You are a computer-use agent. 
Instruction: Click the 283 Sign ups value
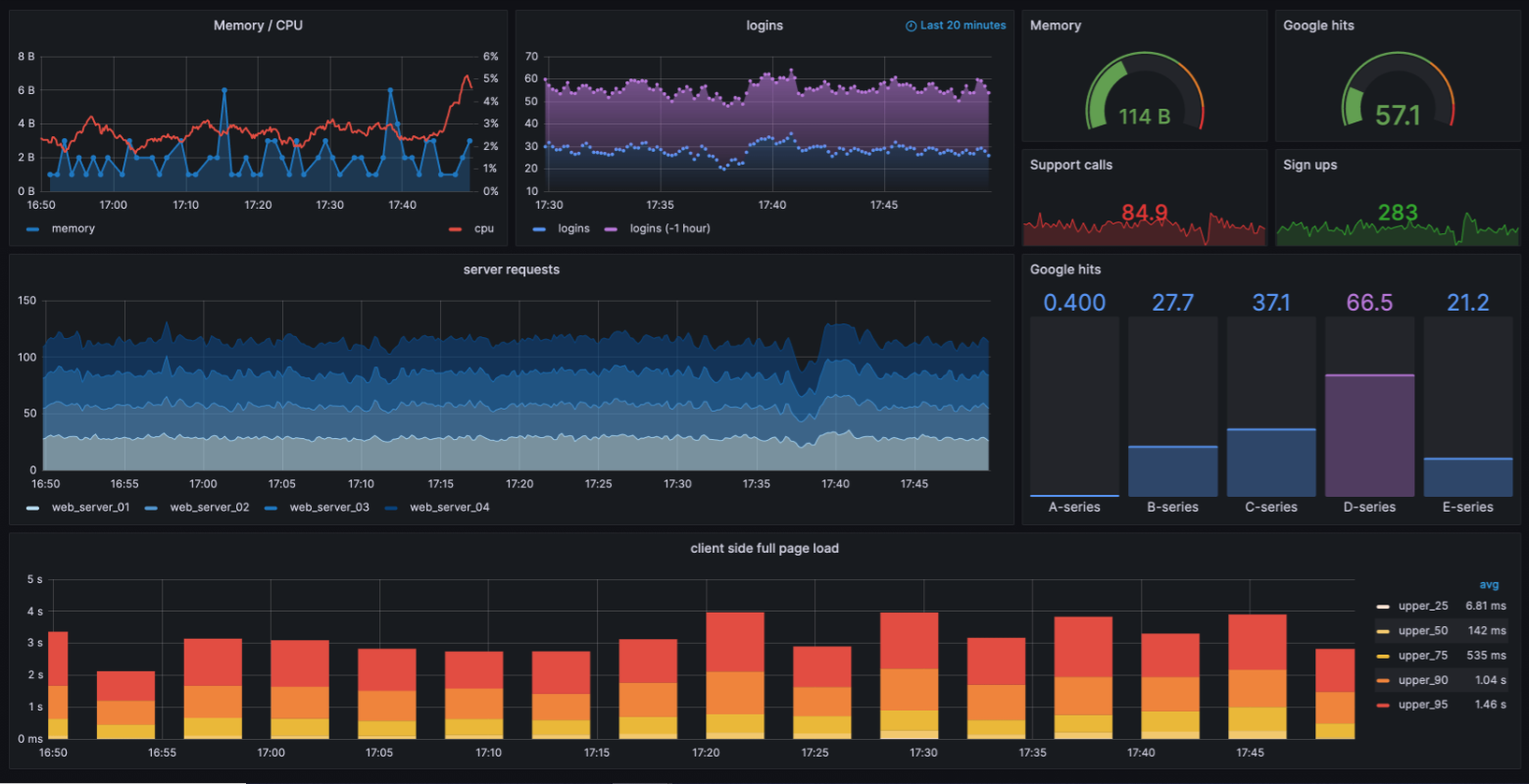[1398, 213]
